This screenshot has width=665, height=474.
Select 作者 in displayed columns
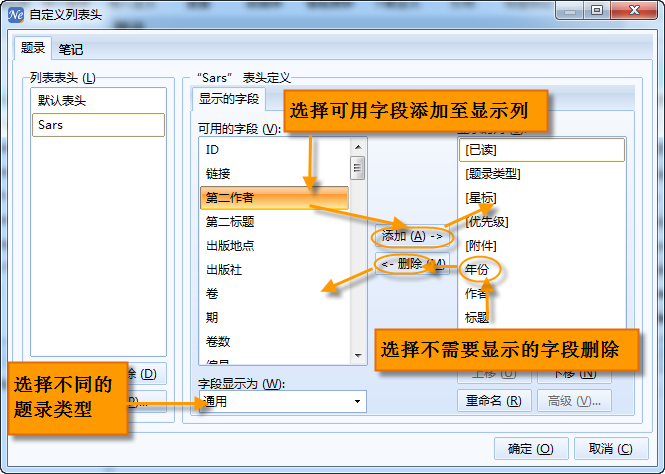(x=542, y=293)
